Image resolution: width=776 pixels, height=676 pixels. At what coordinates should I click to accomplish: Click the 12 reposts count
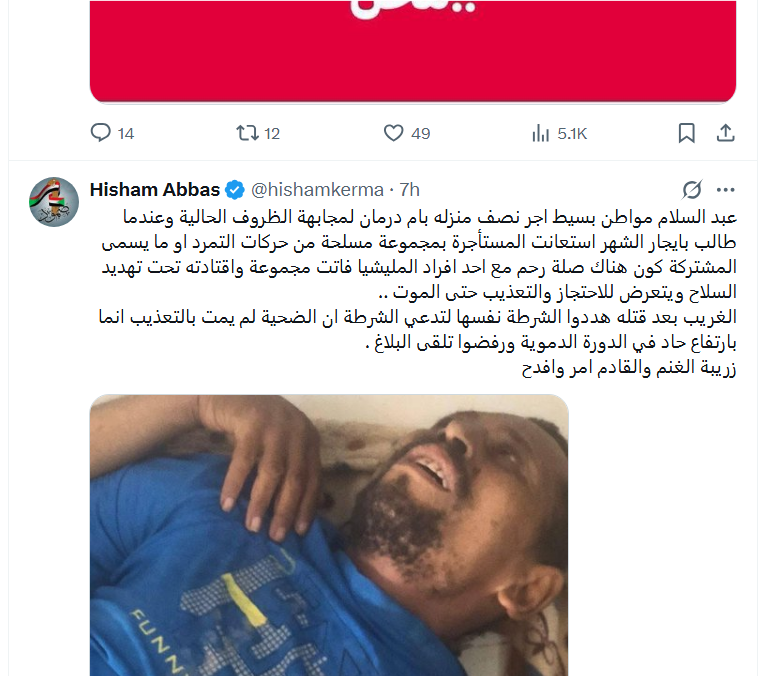[272, 134]
